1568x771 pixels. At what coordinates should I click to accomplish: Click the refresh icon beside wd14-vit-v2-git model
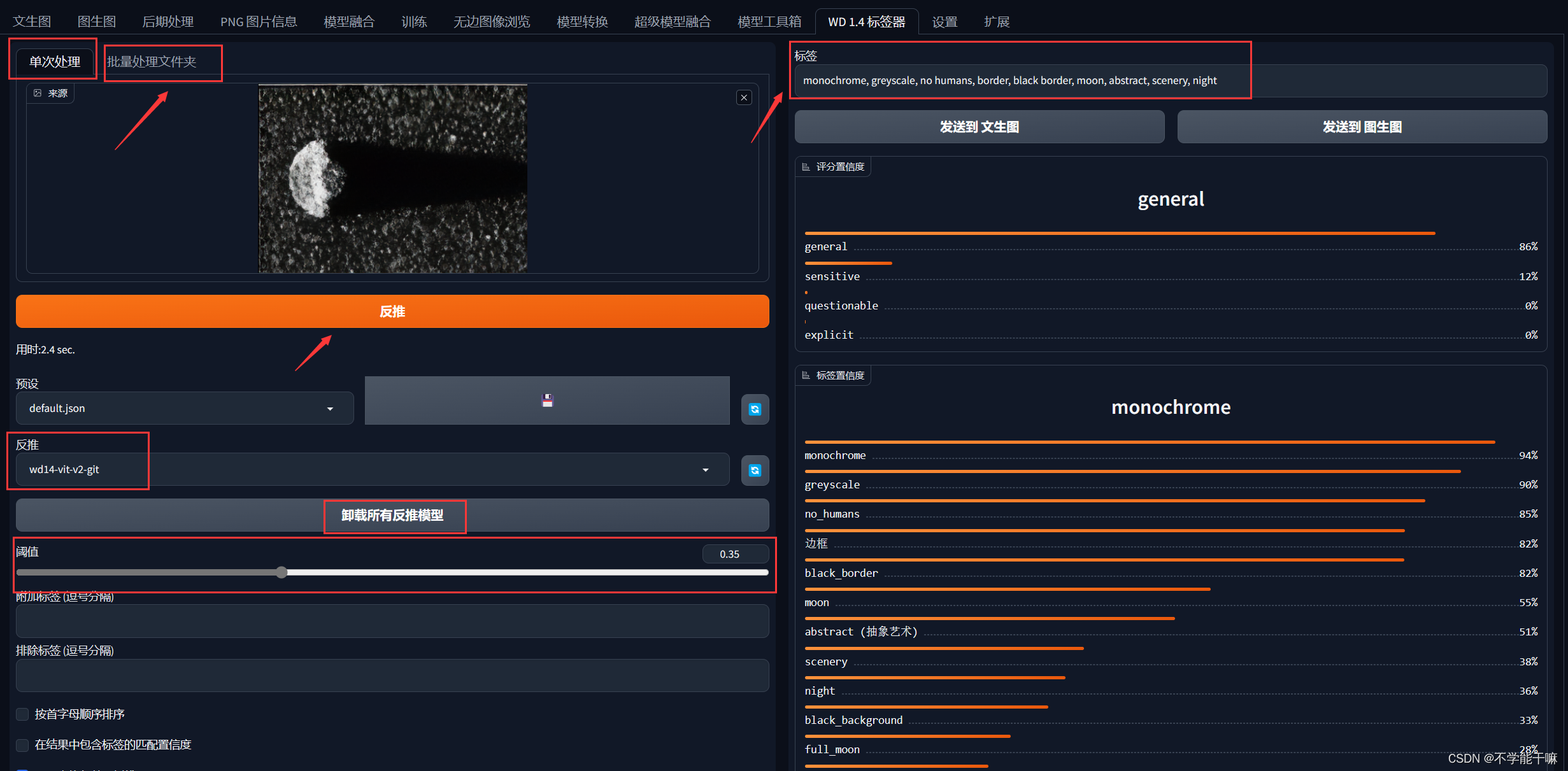755,470
